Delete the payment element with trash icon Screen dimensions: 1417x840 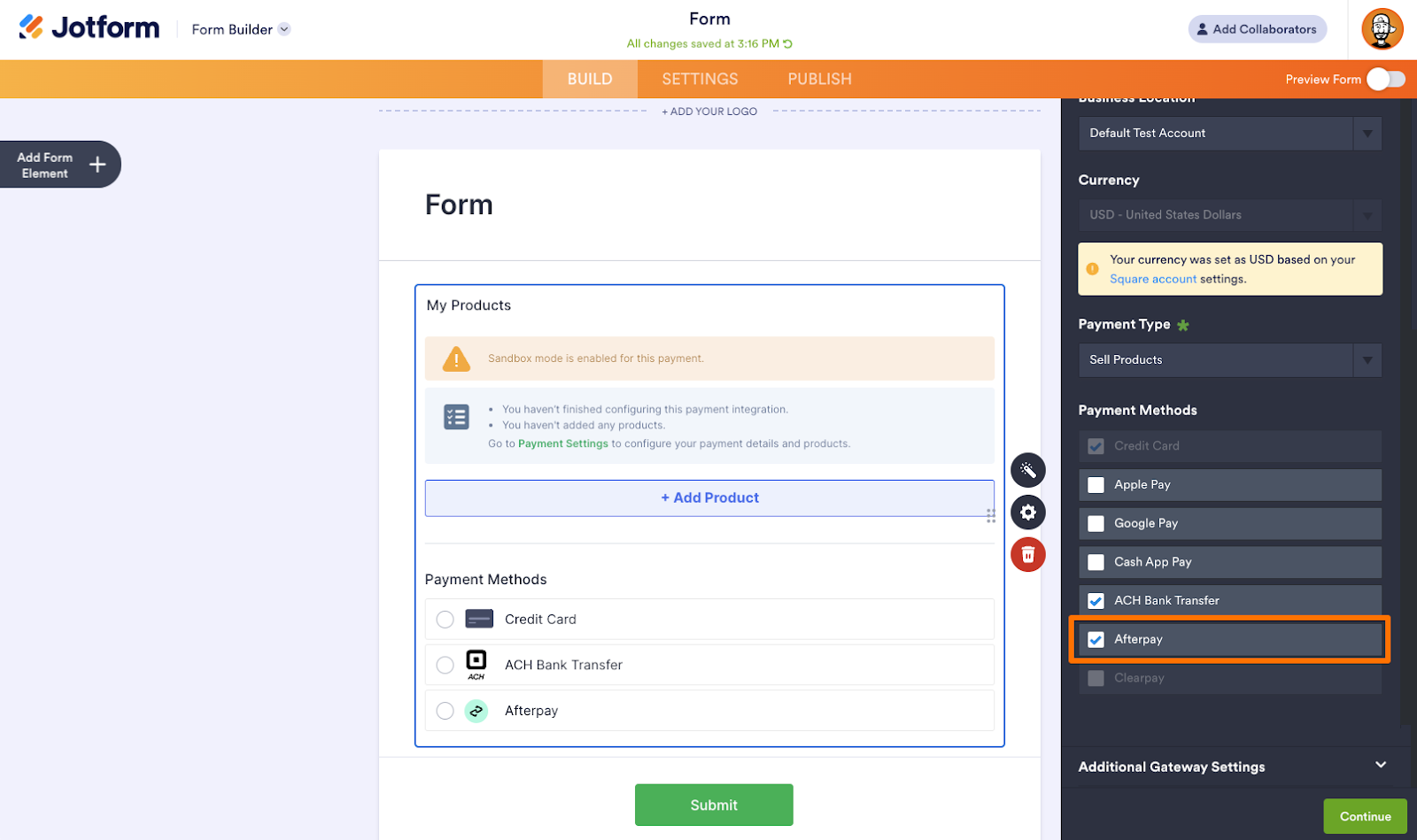[x=1028, y=555]
